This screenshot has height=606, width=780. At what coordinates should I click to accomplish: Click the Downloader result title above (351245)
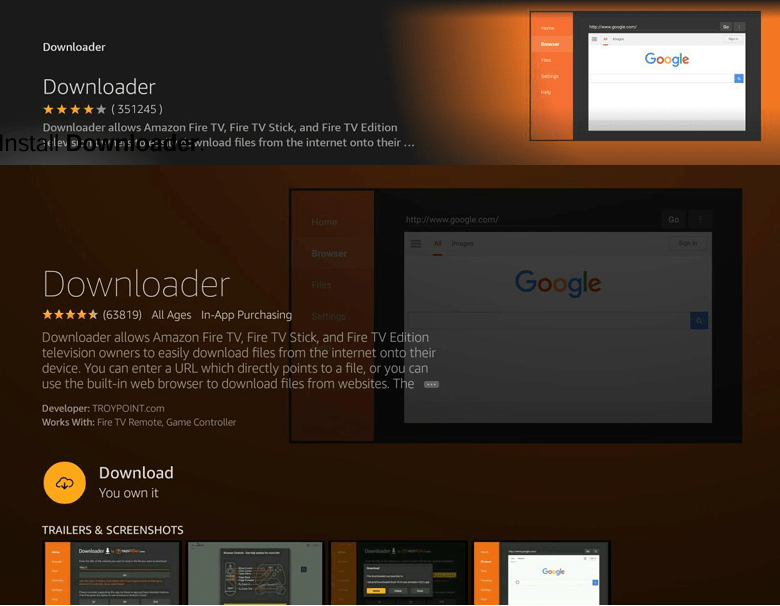(x=99, y=87)
